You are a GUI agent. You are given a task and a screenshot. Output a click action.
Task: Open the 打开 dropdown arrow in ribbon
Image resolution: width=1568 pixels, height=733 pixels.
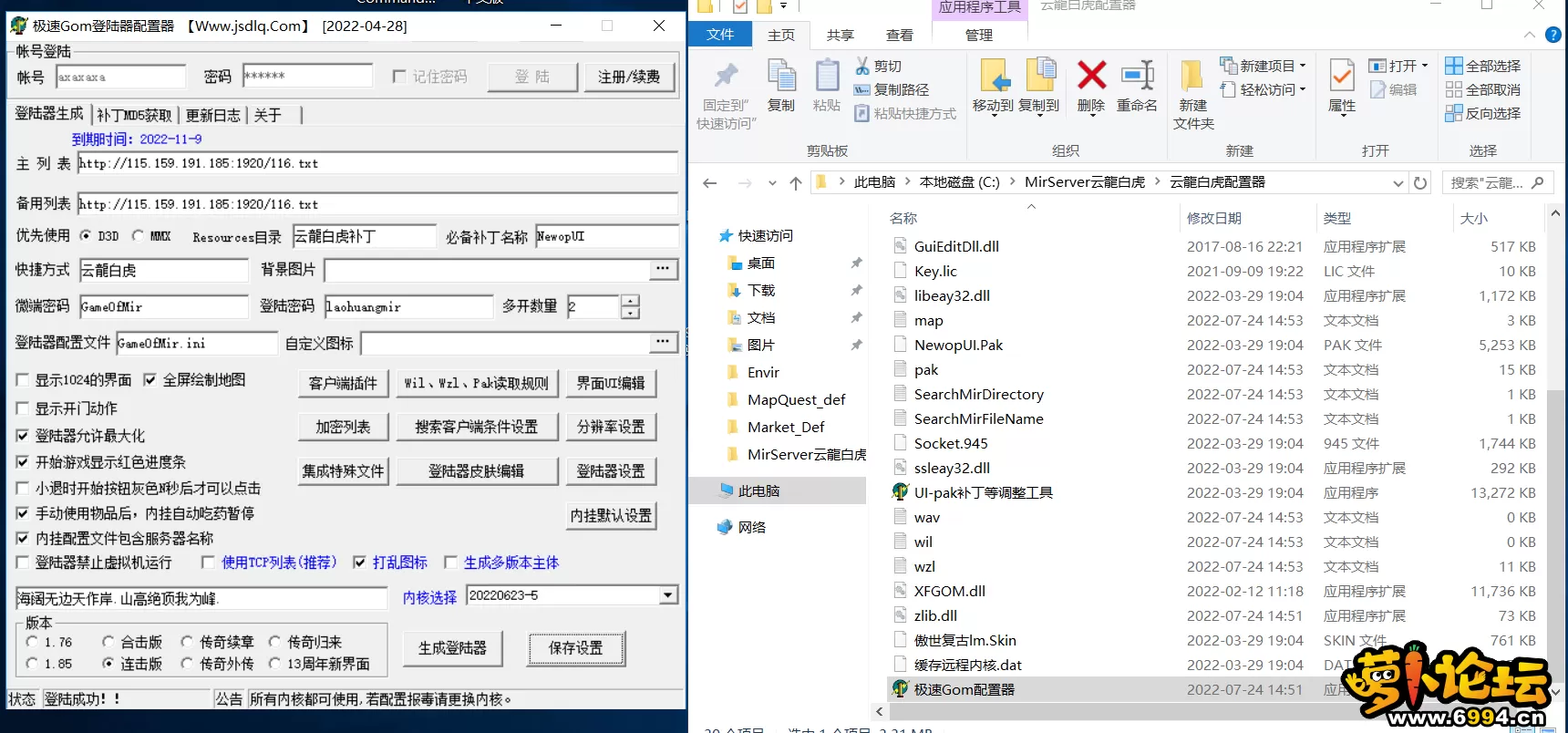(x=1425, y=66)
